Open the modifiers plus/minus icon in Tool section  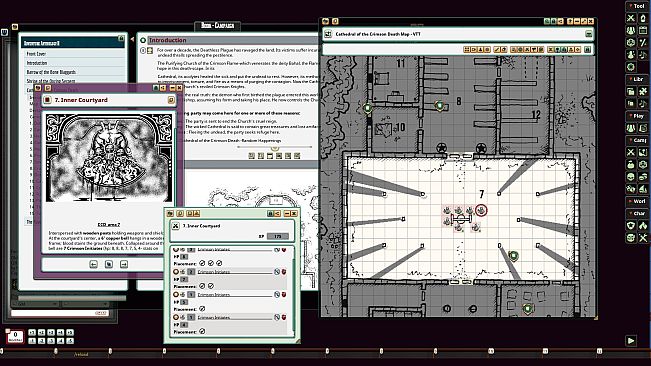(x=643, y=42)
